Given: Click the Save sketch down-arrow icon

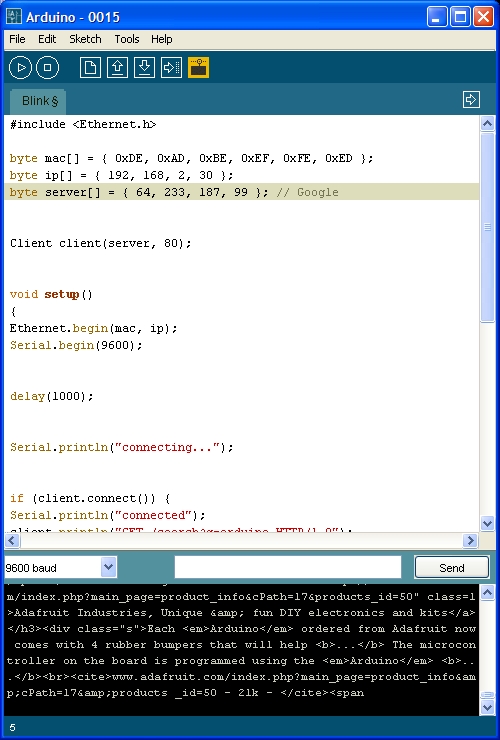Looking at the screenshot, I should pyautogui.click(x=144, y=67).
